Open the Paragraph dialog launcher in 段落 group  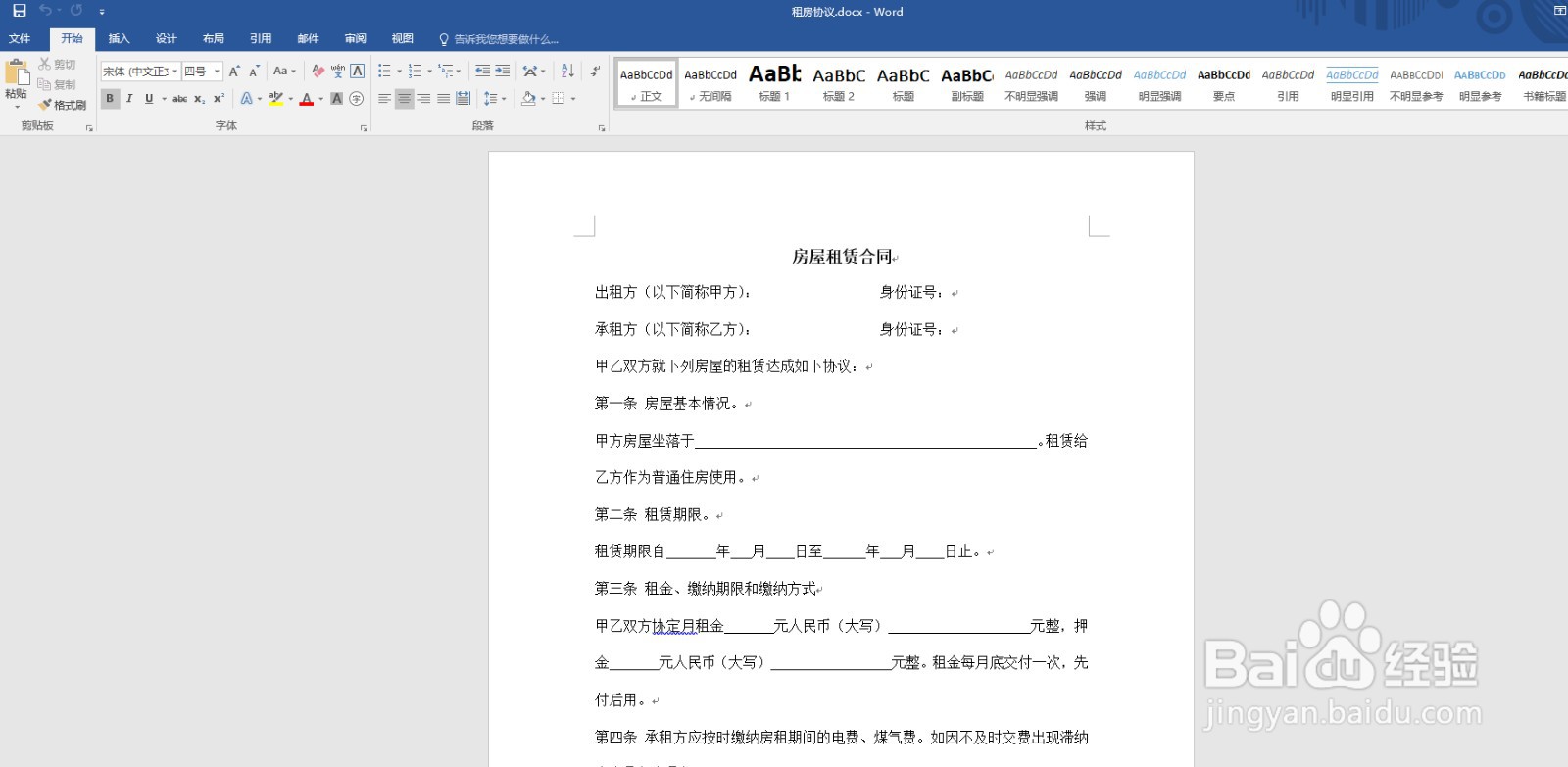(x=601, y=128)
